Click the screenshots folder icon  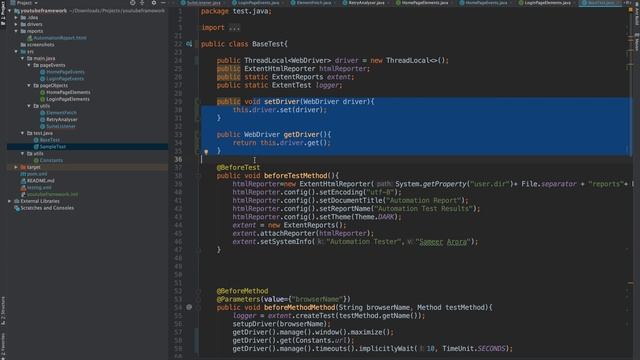tap(23, 44)
